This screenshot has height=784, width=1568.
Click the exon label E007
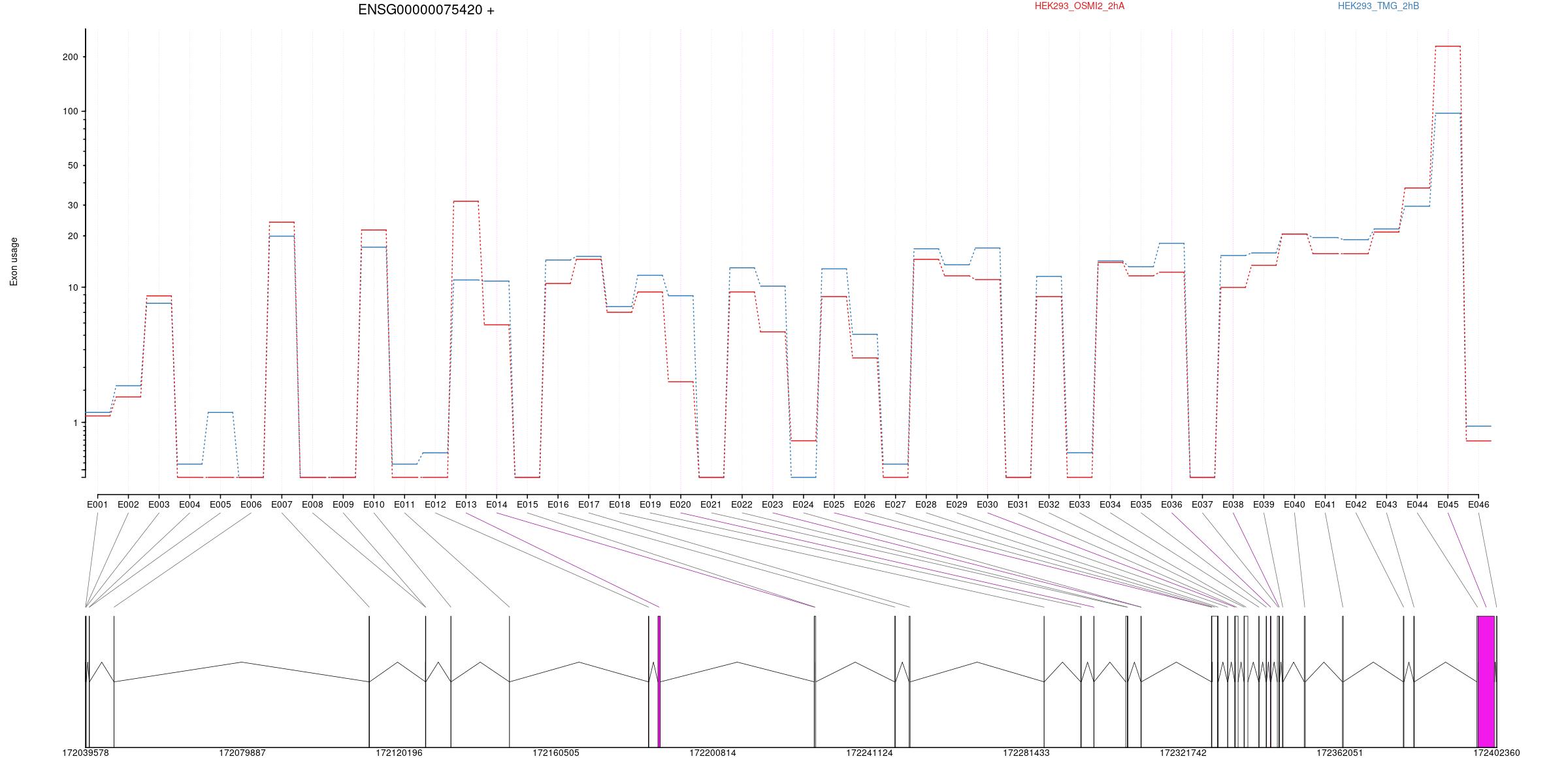282,504
